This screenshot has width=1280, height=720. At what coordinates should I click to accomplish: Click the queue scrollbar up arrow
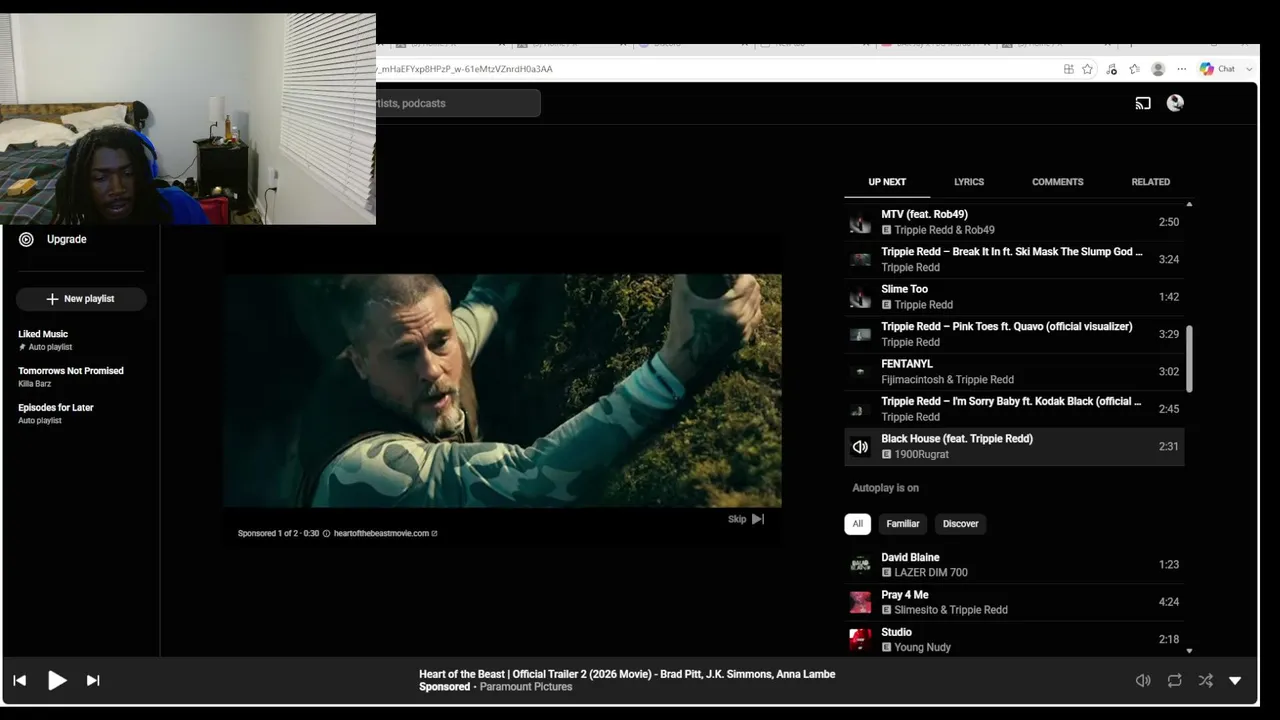click(1189, 205)
